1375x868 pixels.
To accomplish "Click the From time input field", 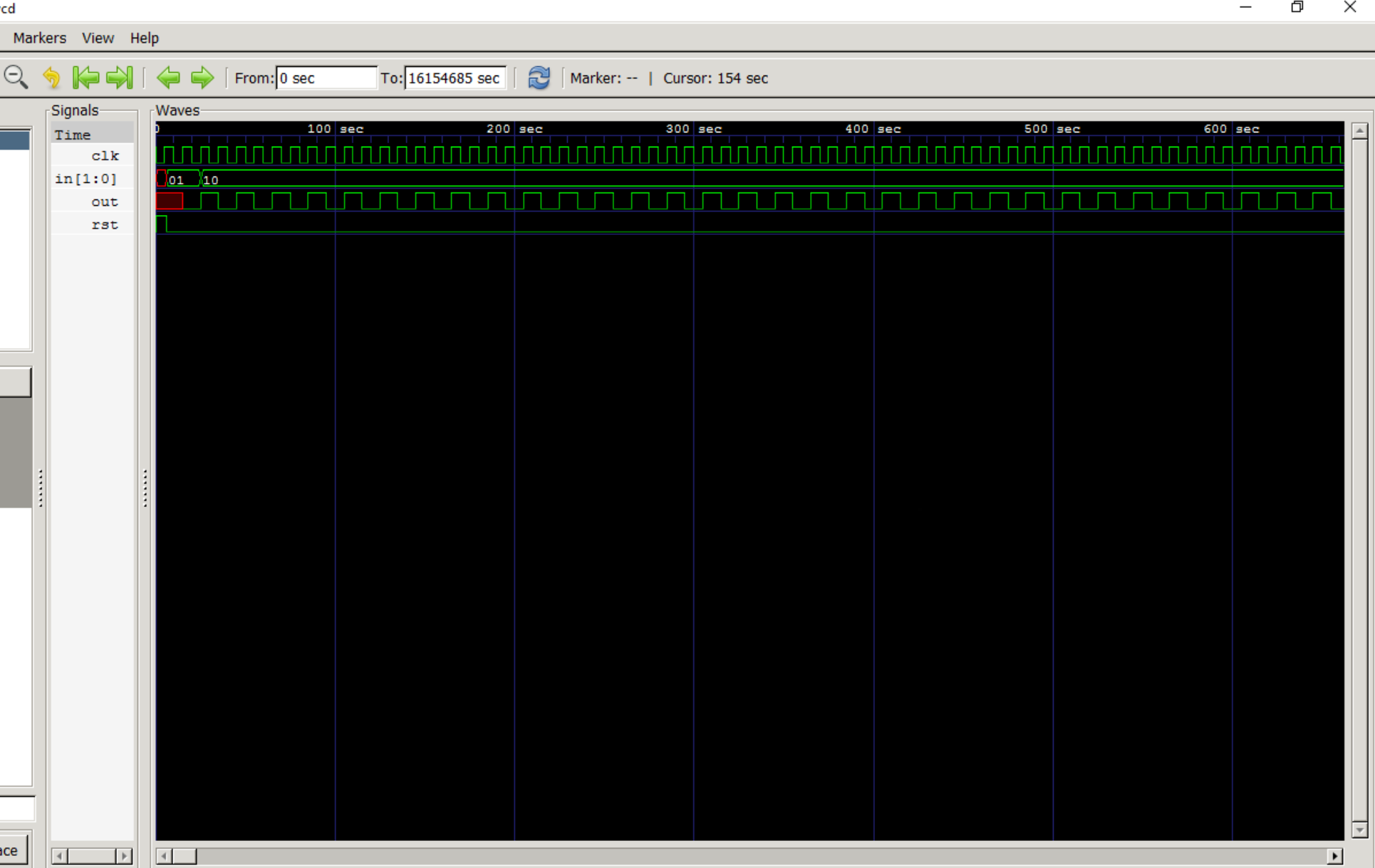I will pos(326,78).
